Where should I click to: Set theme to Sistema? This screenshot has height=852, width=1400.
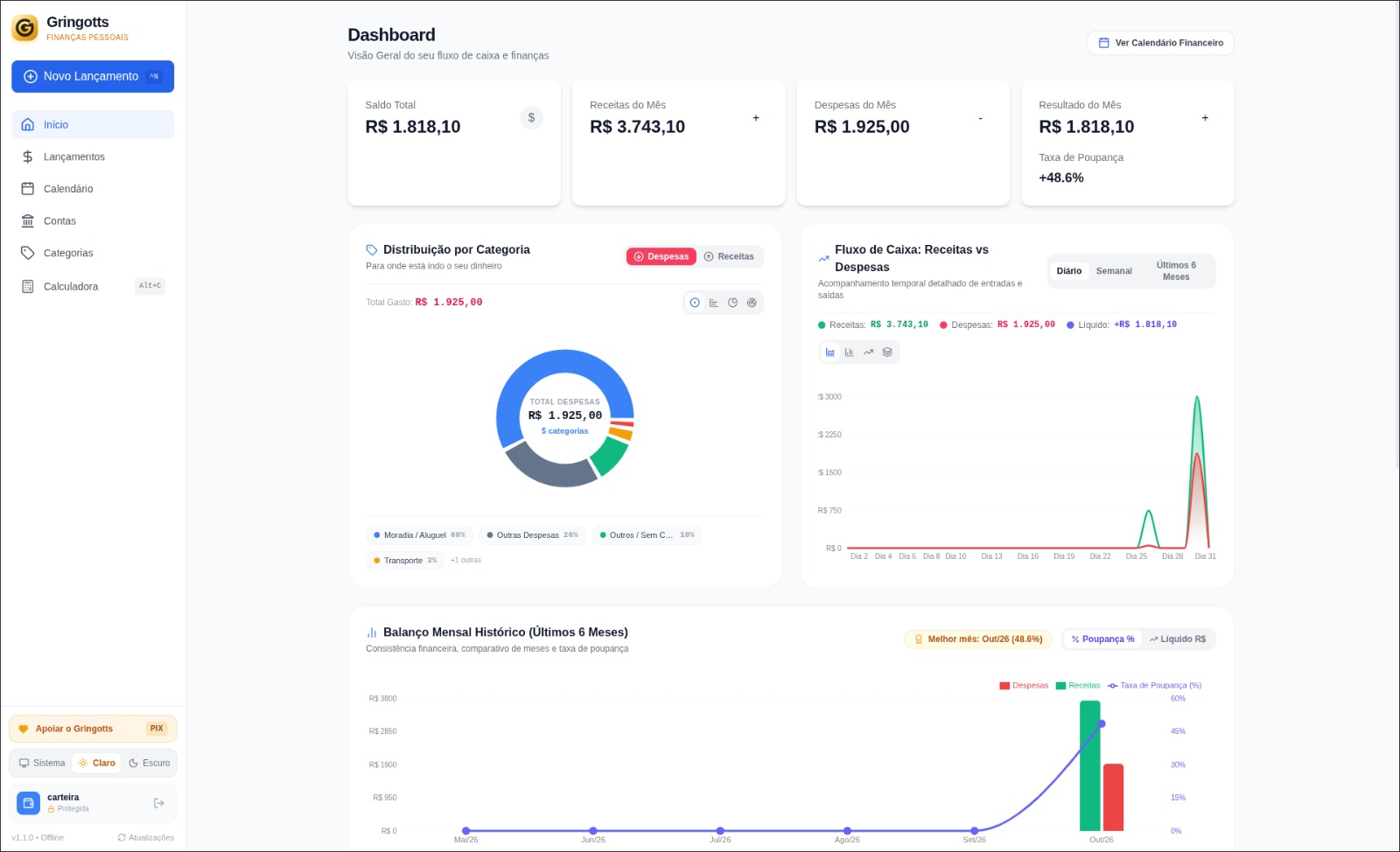42,763
